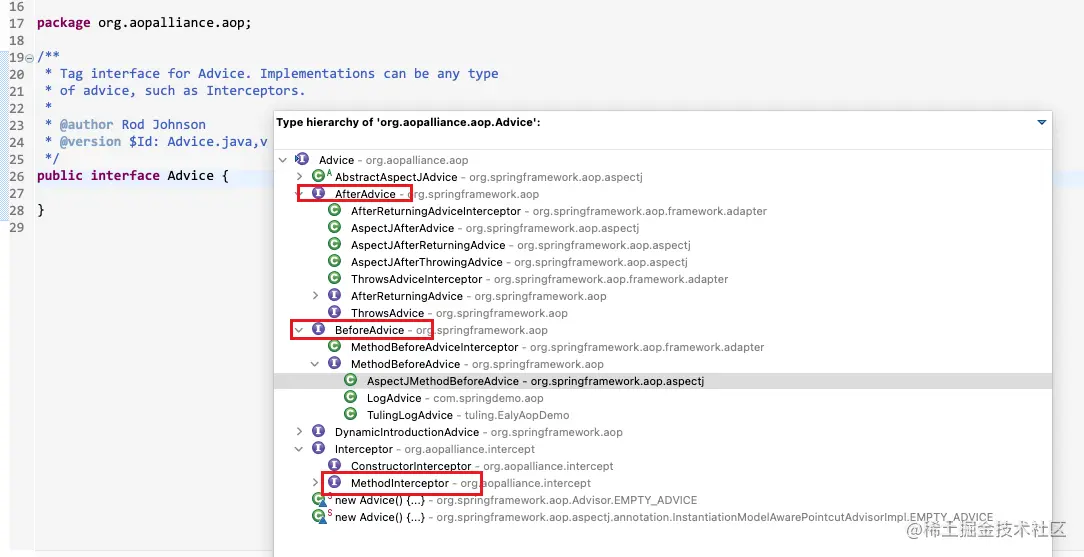The height and width of the screenshot is (557, 1084).
Task: Click the DynamicIntroductionAdvice interface icon
Action: point(319,432)
